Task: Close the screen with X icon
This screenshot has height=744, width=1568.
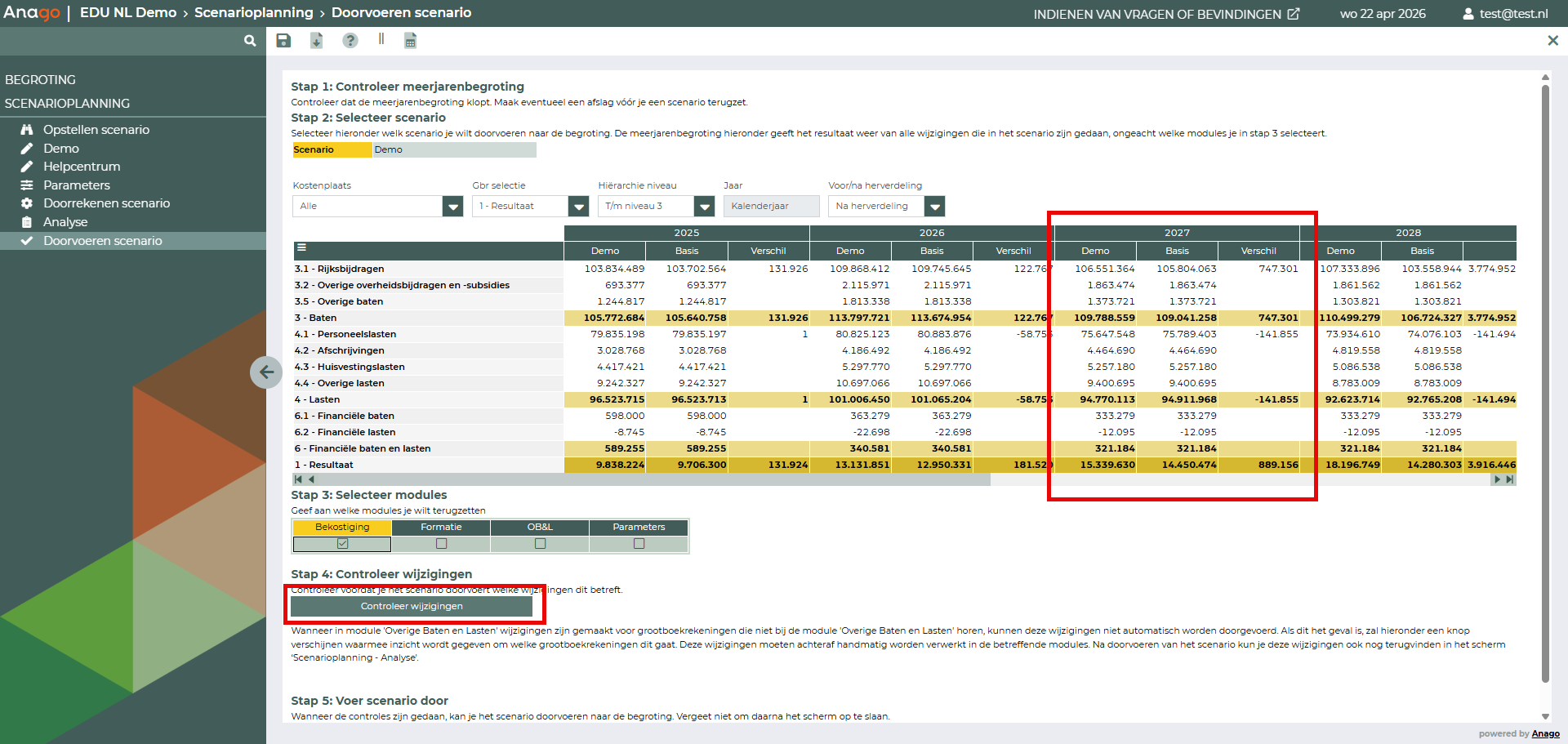Action: point(1552,41)
